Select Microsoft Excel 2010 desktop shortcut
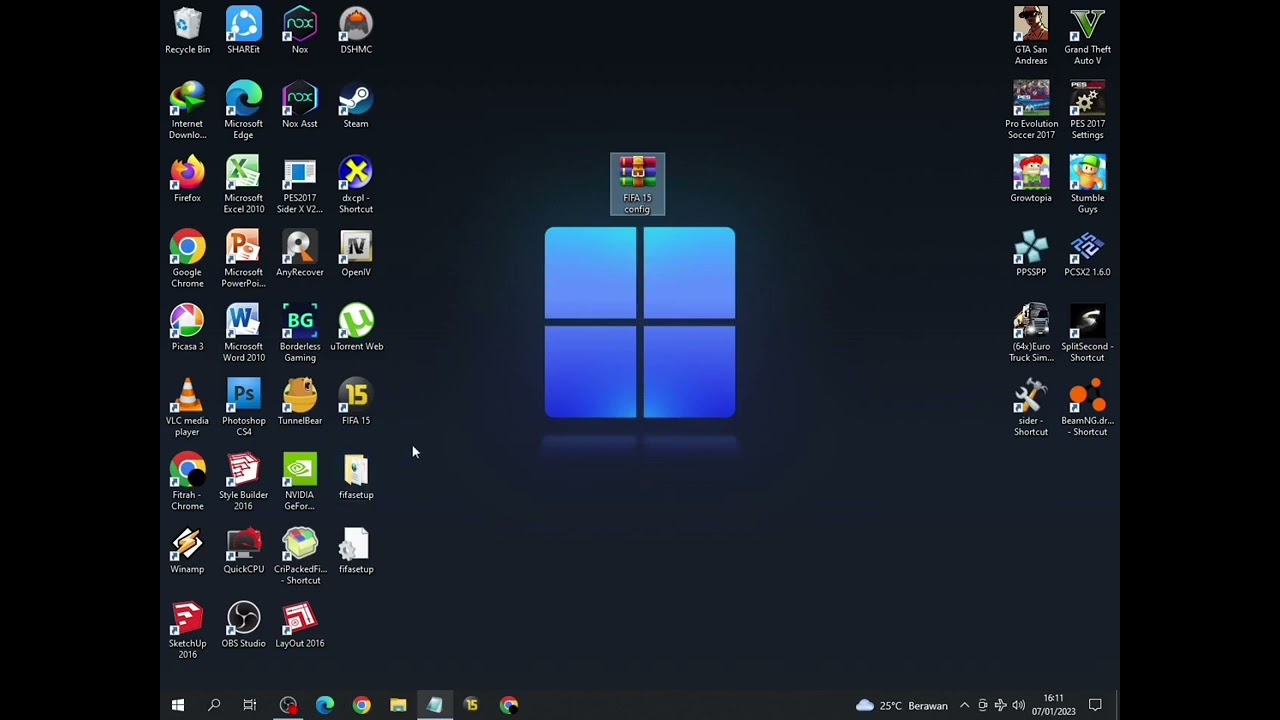The width and height of the screenshot is (1280, 720). (x=243, y=185)
